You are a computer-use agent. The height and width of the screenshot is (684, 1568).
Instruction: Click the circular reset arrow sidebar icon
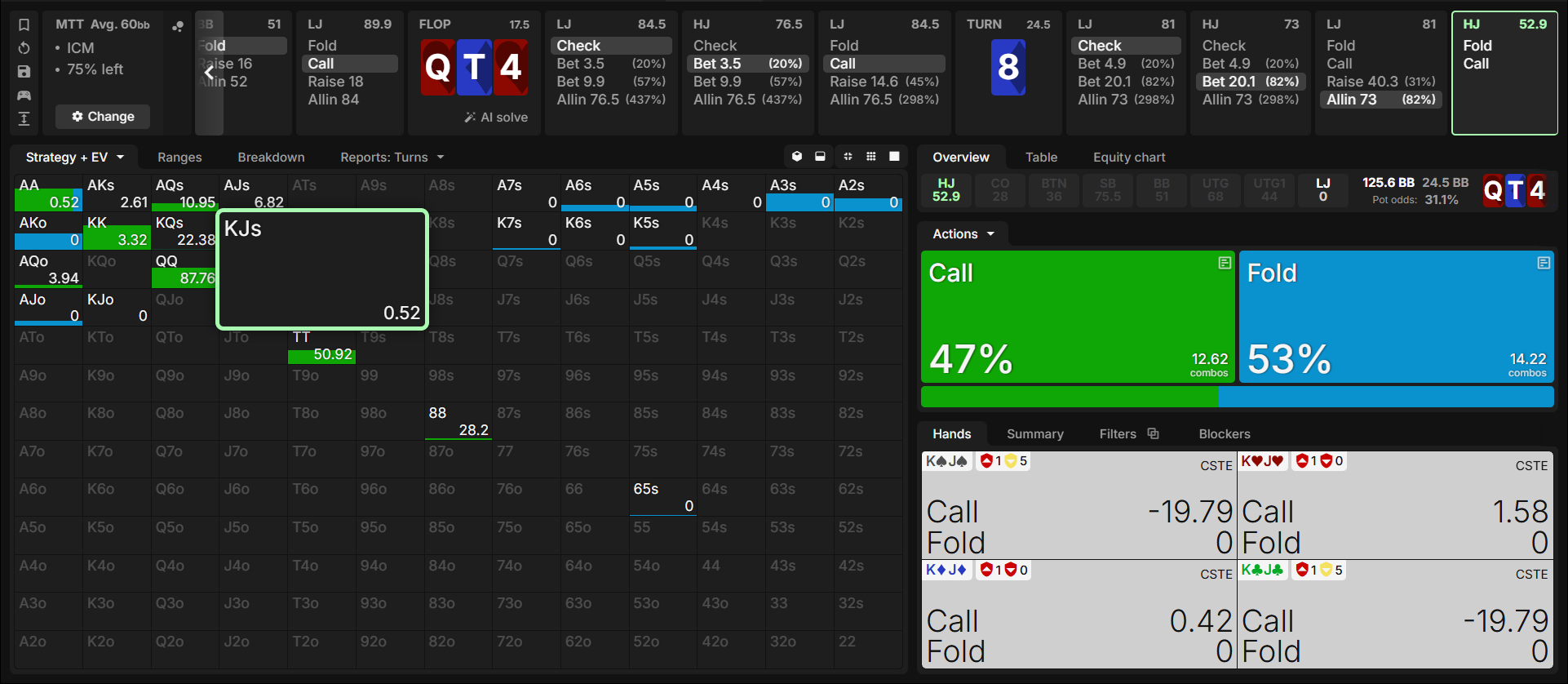24,48
